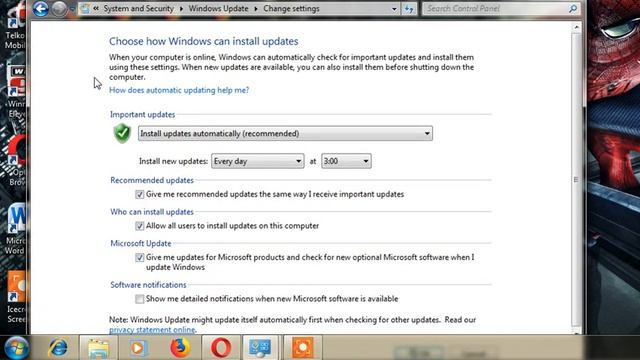Click the Important updates section heading

point(142,115)
